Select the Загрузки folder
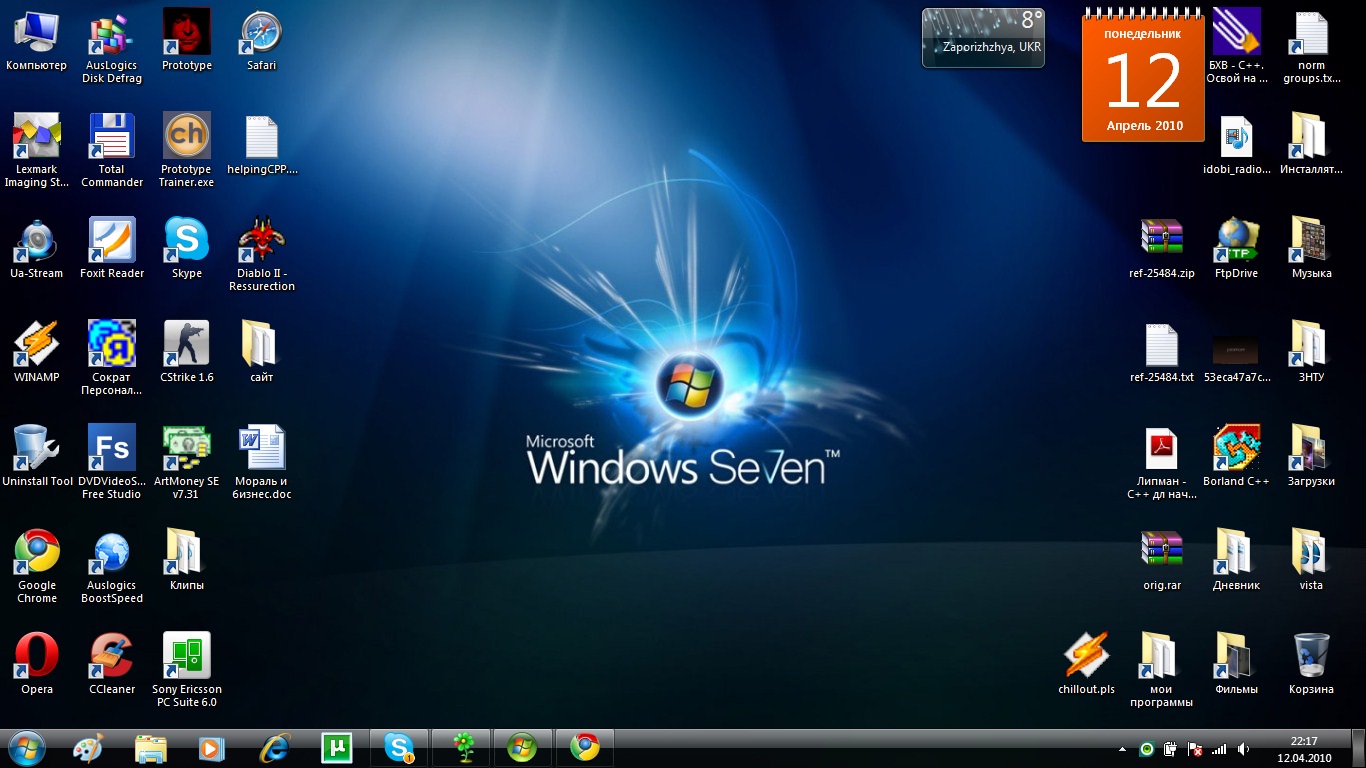The width and height of the screenshot is (1366, 768). tap(1311, 456)
